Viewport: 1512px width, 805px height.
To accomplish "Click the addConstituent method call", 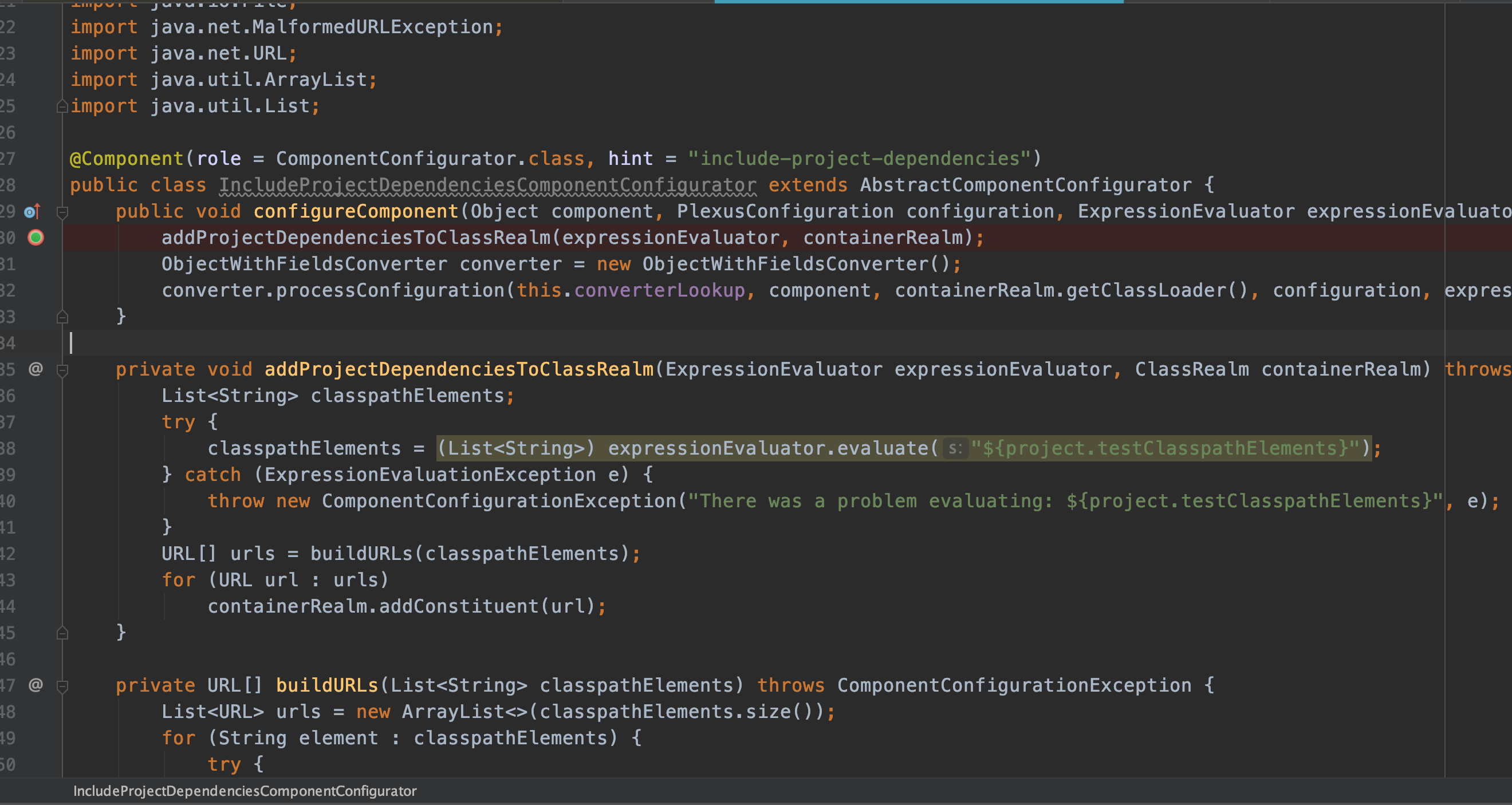I will tap(458, 607).
